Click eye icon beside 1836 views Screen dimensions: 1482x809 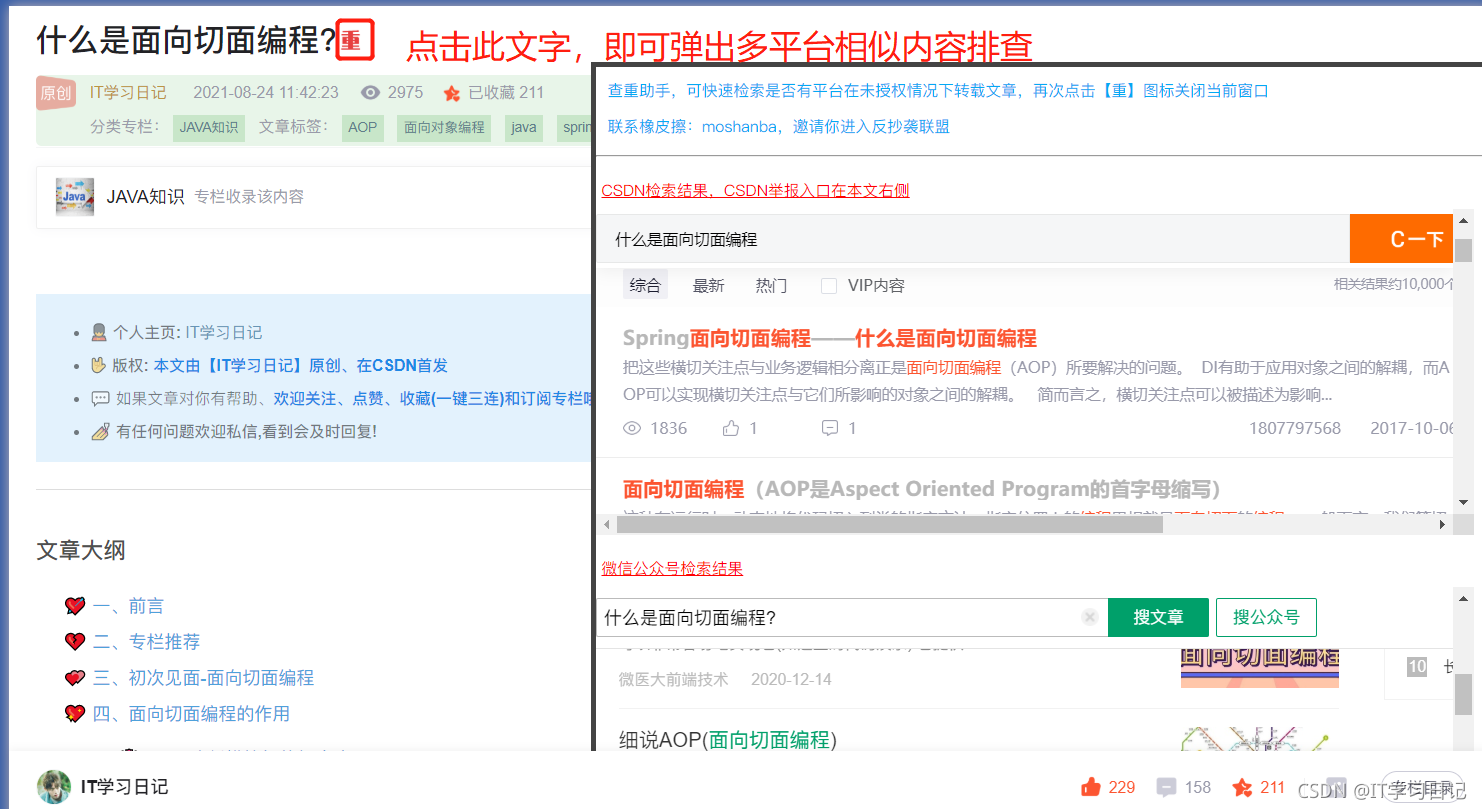click(632, 428)
